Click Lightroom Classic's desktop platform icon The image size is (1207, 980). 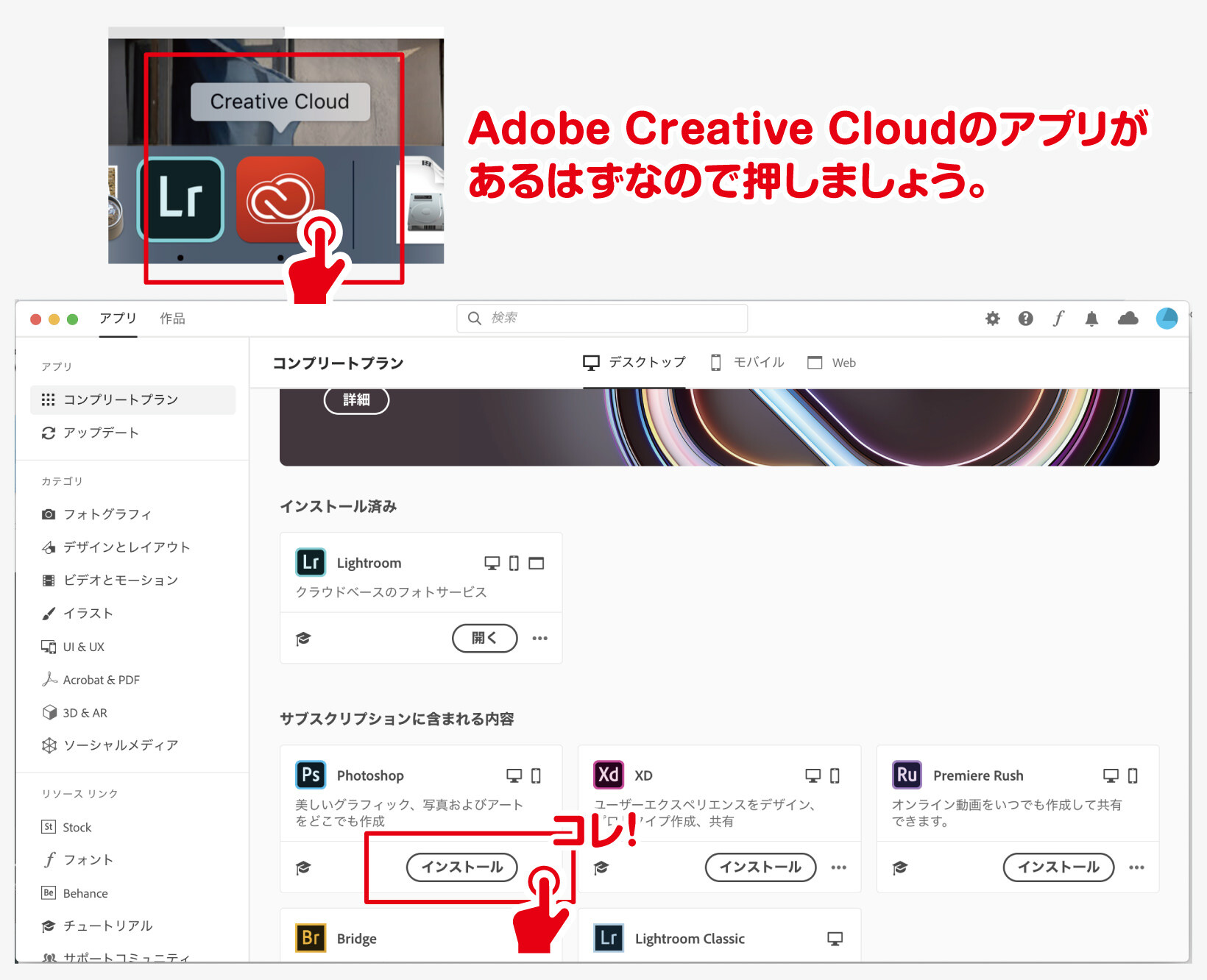click(835, 939)
